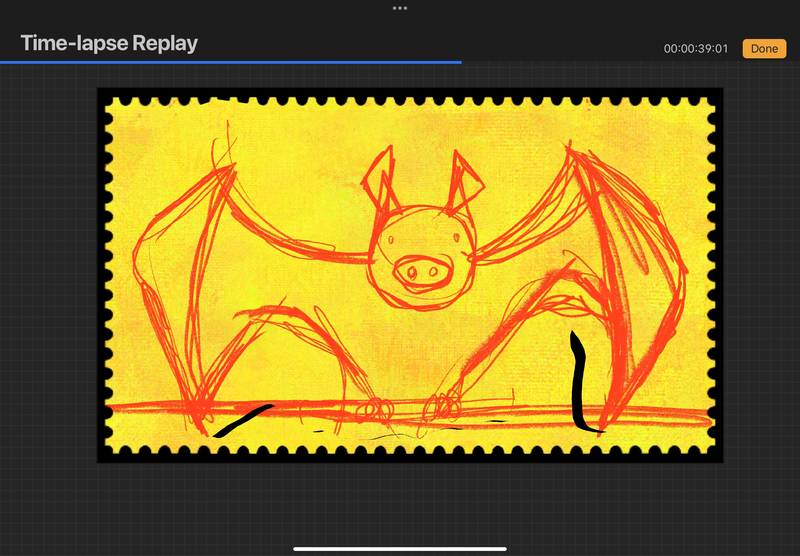Click the pig's right front hoof
This screenshot has height=556, width=800.
pos(443,406)
